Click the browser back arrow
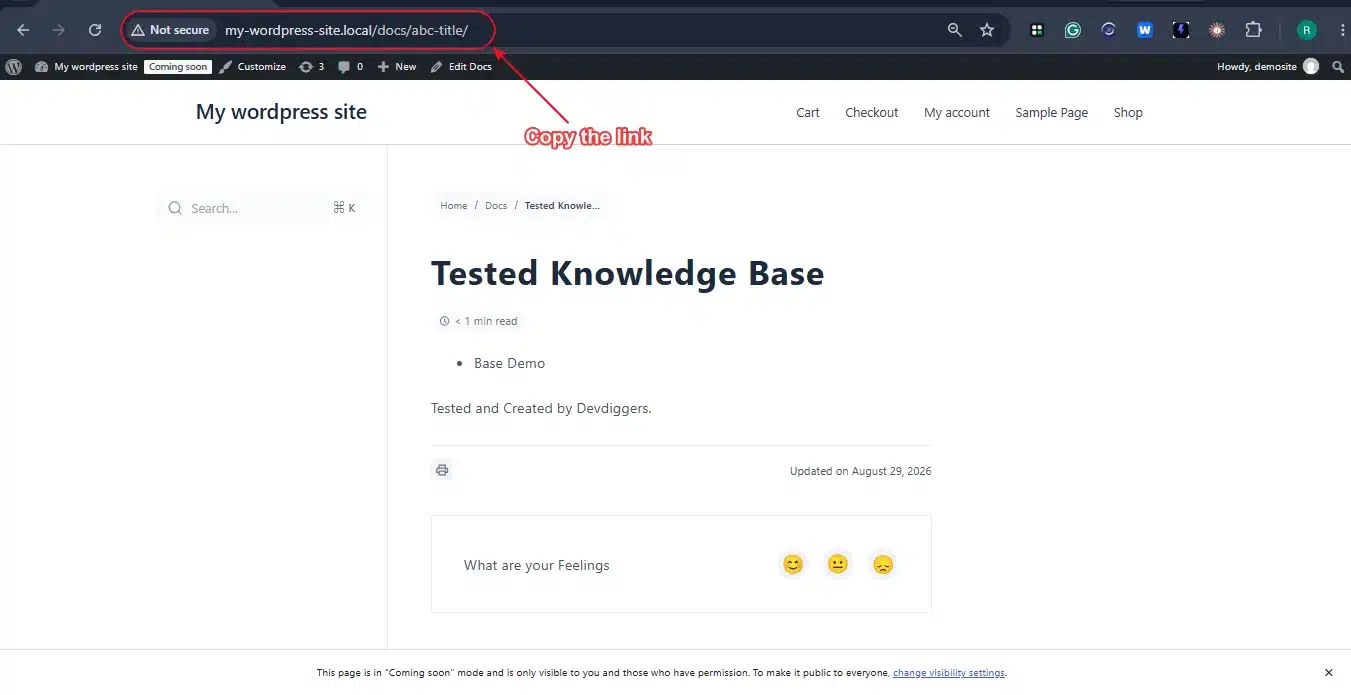This screenshot has height=695, width=1351. click(x=23, y=30)
